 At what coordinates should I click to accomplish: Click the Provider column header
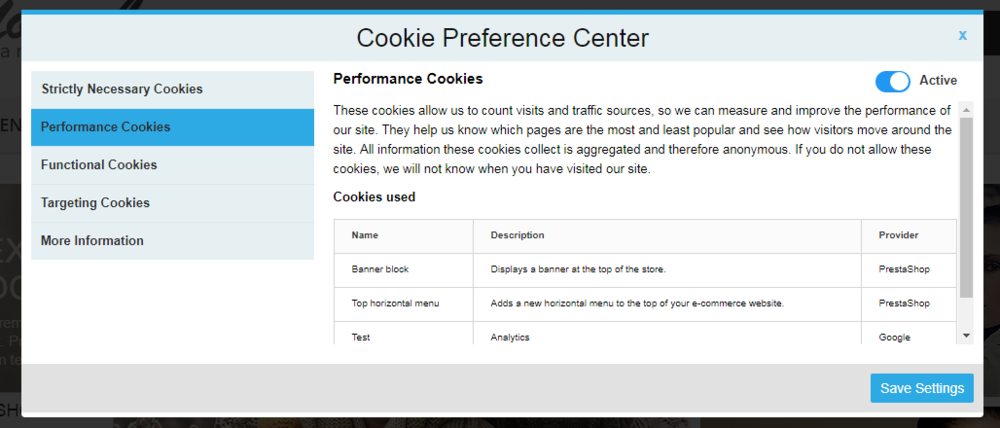click(x=898, y=235)
